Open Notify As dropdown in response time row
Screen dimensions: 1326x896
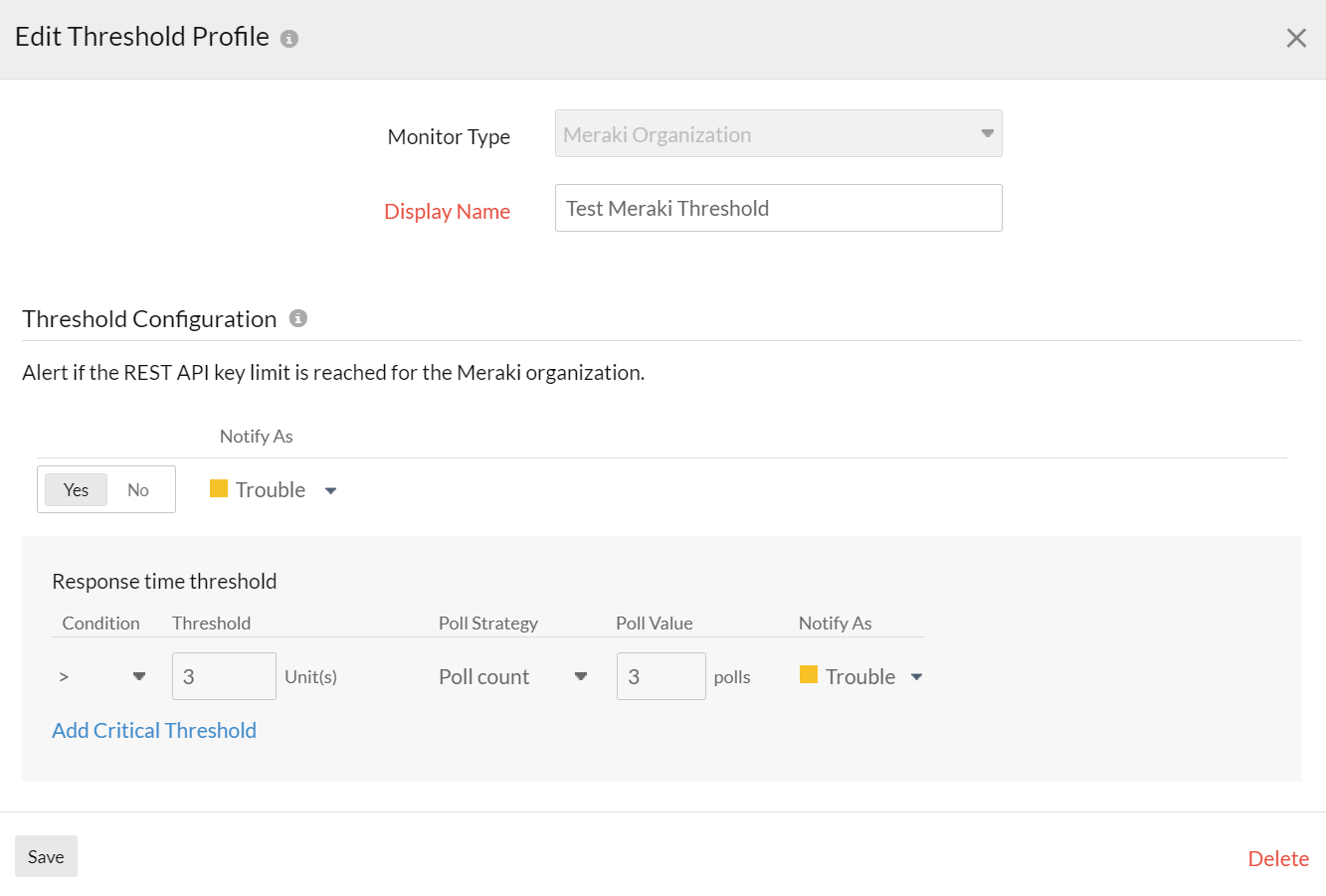[x=861, y=676]
